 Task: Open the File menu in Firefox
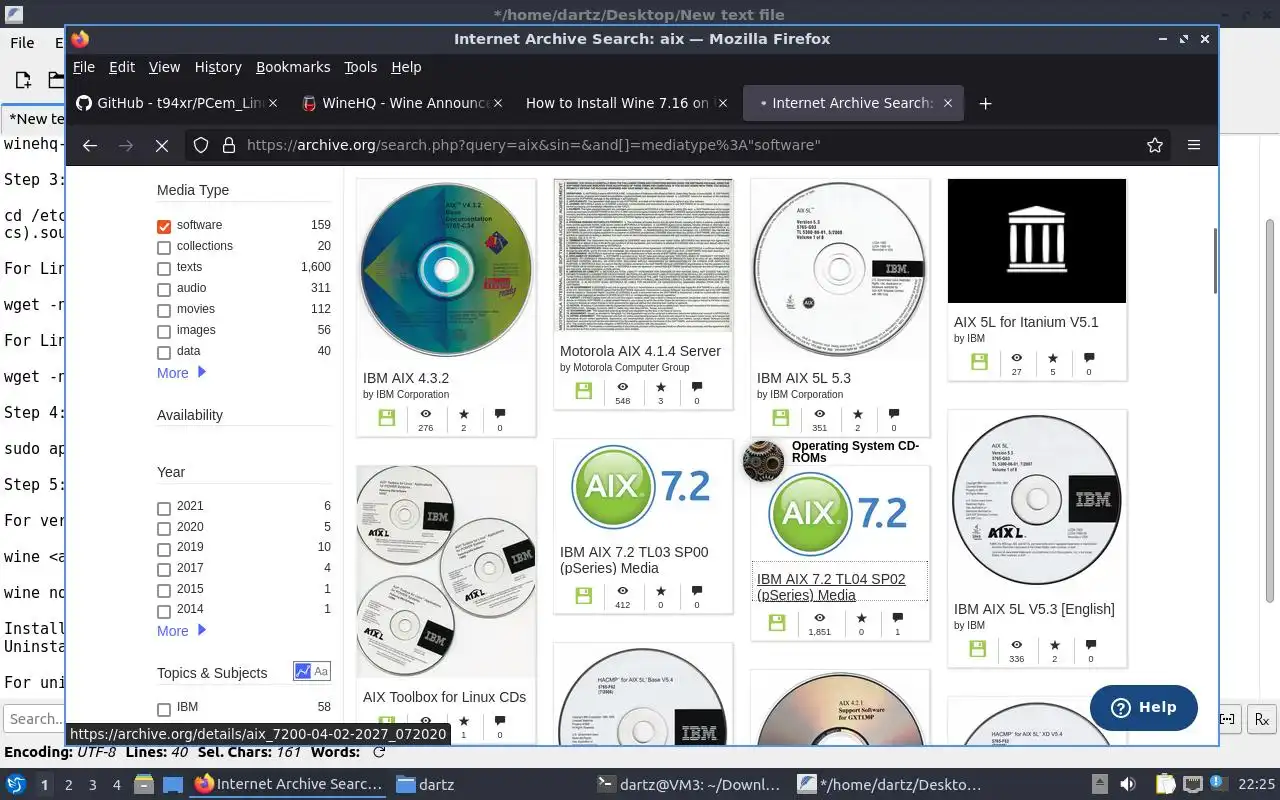pos(84,67)
